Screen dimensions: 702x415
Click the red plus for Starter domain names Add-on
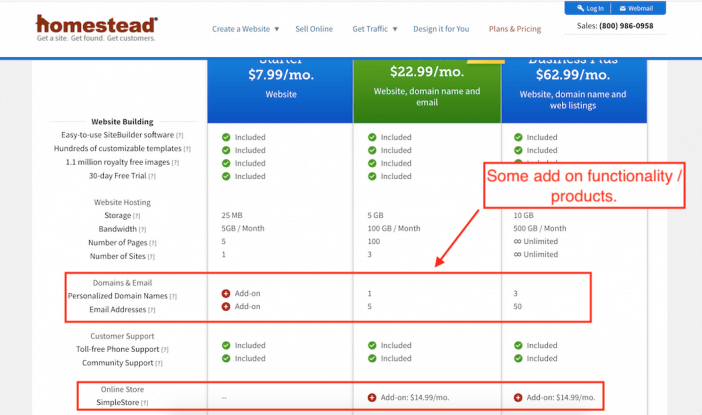click(x=226, y=294)
